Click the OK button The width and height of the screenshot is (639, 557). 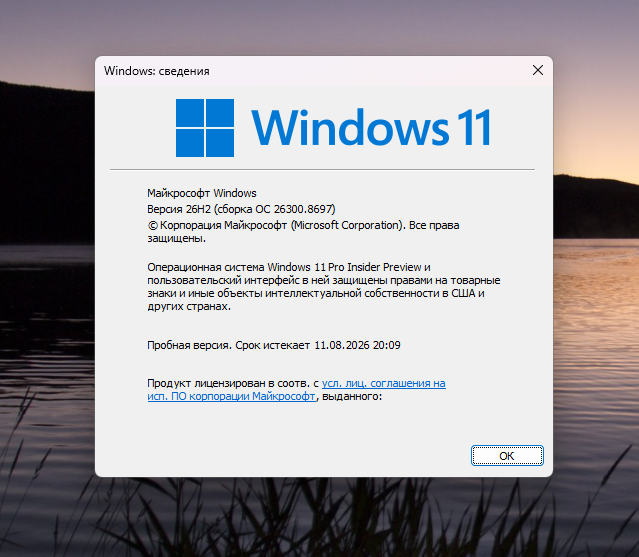[x=507, y=456]
